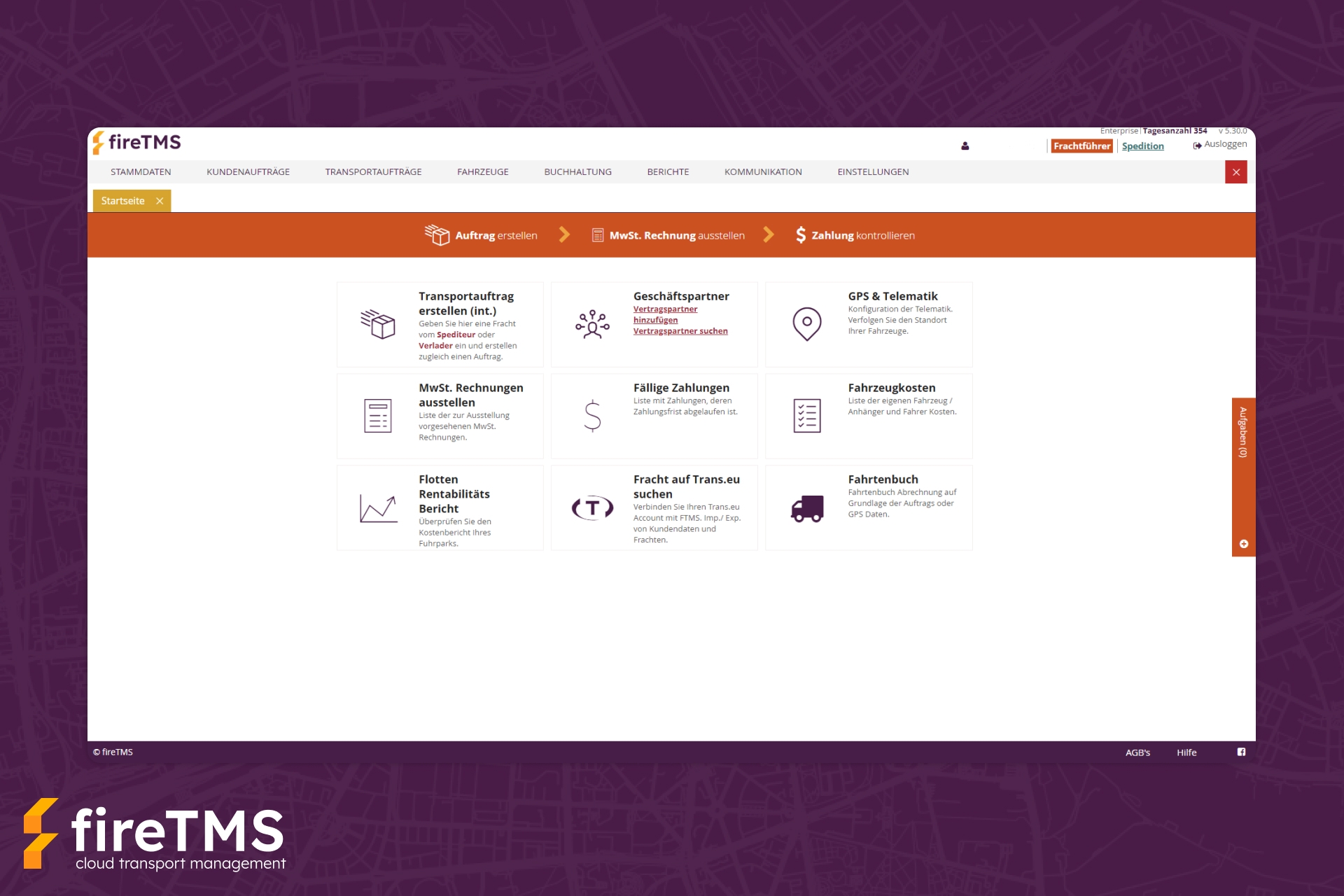Open the EINSTELLUNGEN menu

pyautogui.click(x=873, y=172)
